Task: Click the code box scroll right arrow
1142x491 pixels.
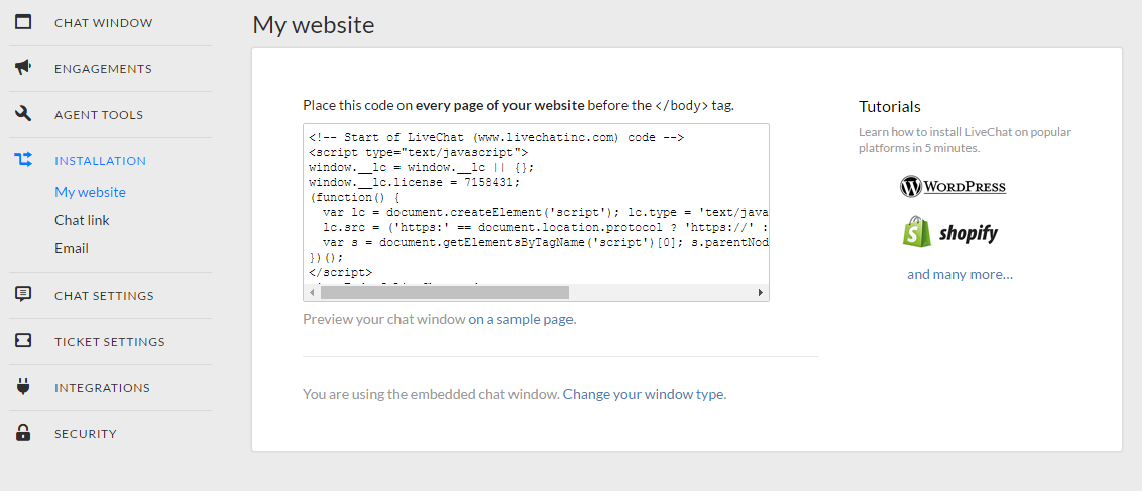Action: click(761, 292)
